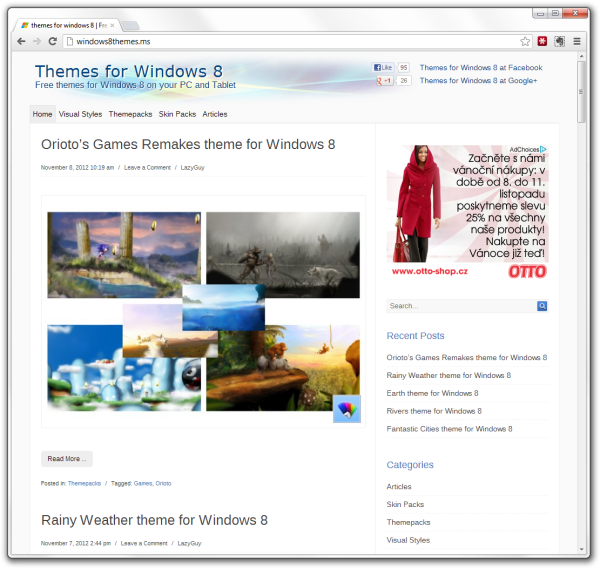This screenshot has height=568, width=600.
Task: Open www.otto-shop.cz link in the ad
Action: 430,271
